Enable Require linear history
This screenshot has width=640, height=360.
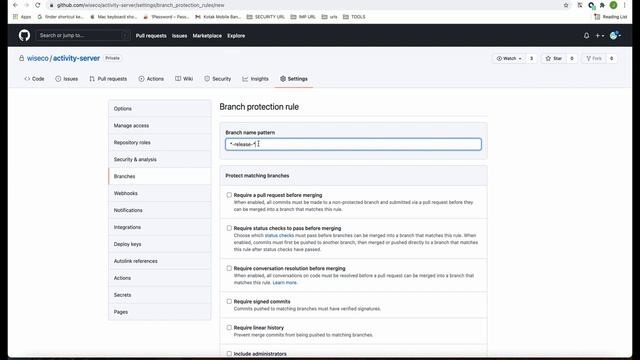[229, 327]
